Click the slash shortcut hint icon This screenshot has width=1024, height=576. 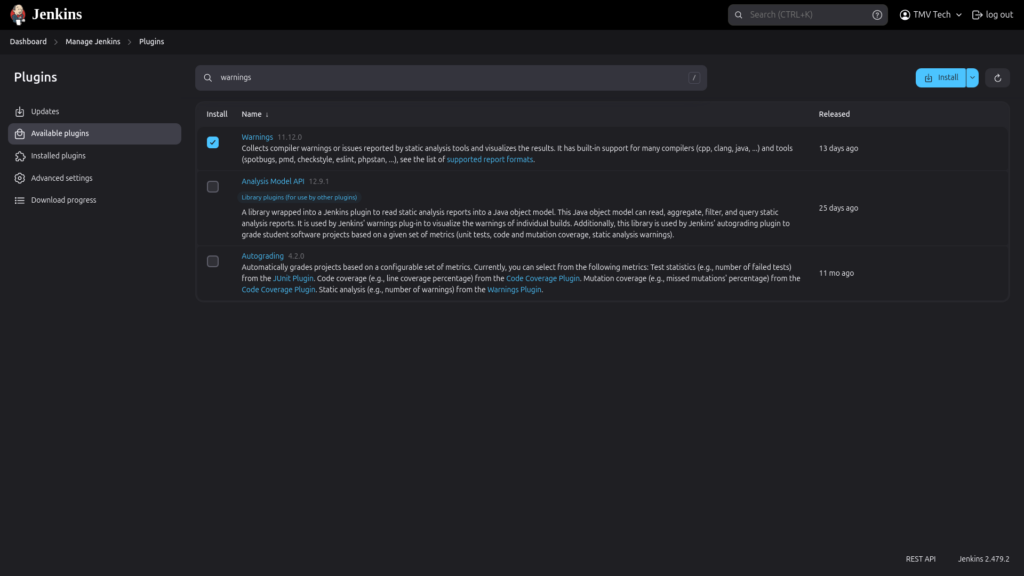[694, 78]
